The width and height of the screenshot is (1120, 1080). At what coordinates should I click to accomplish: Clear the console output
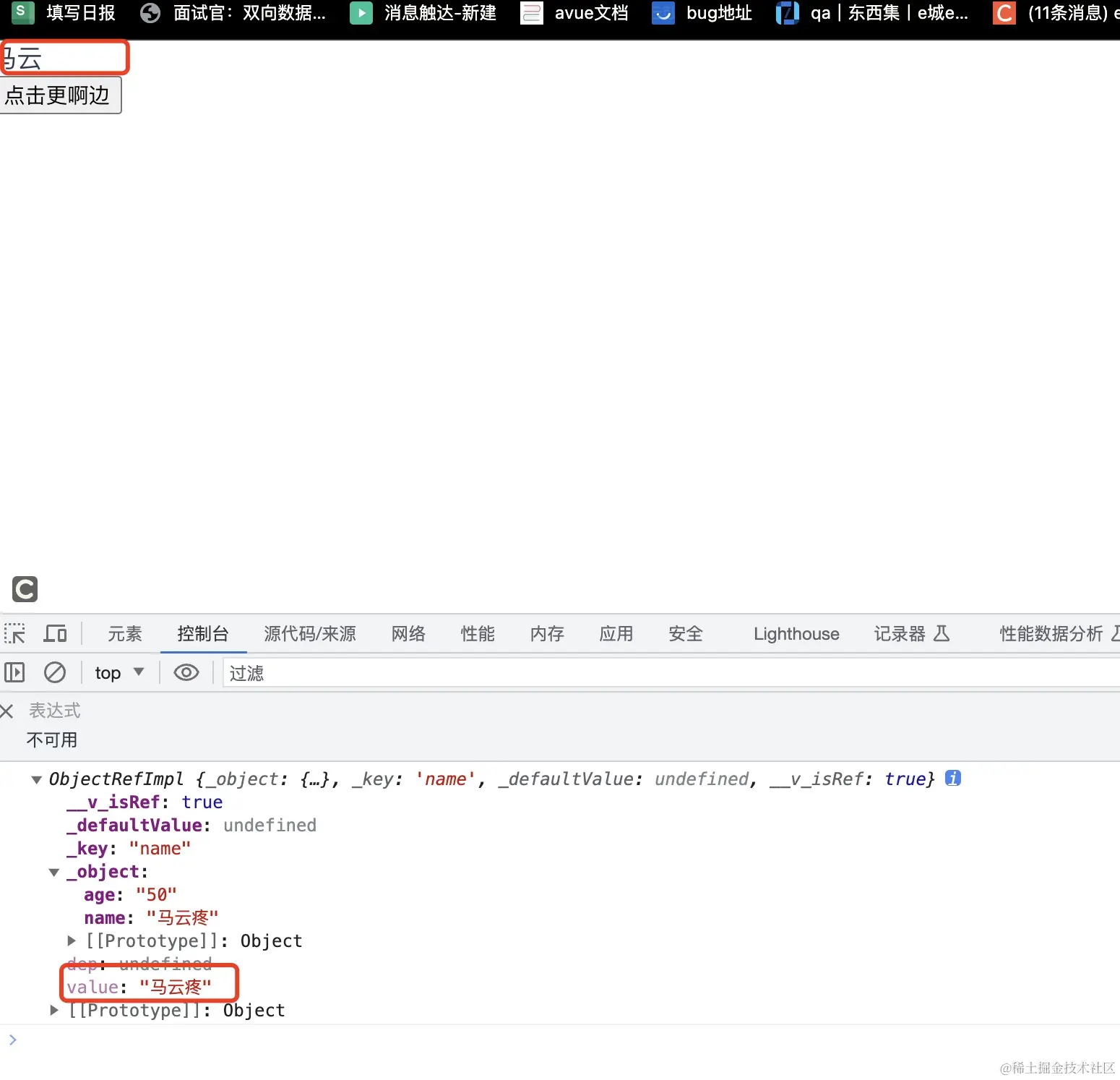54,672
